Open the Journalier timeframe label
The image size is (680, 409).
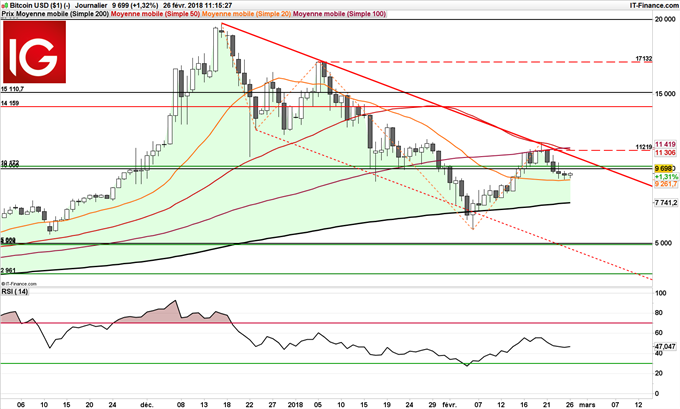coord(91,6)
